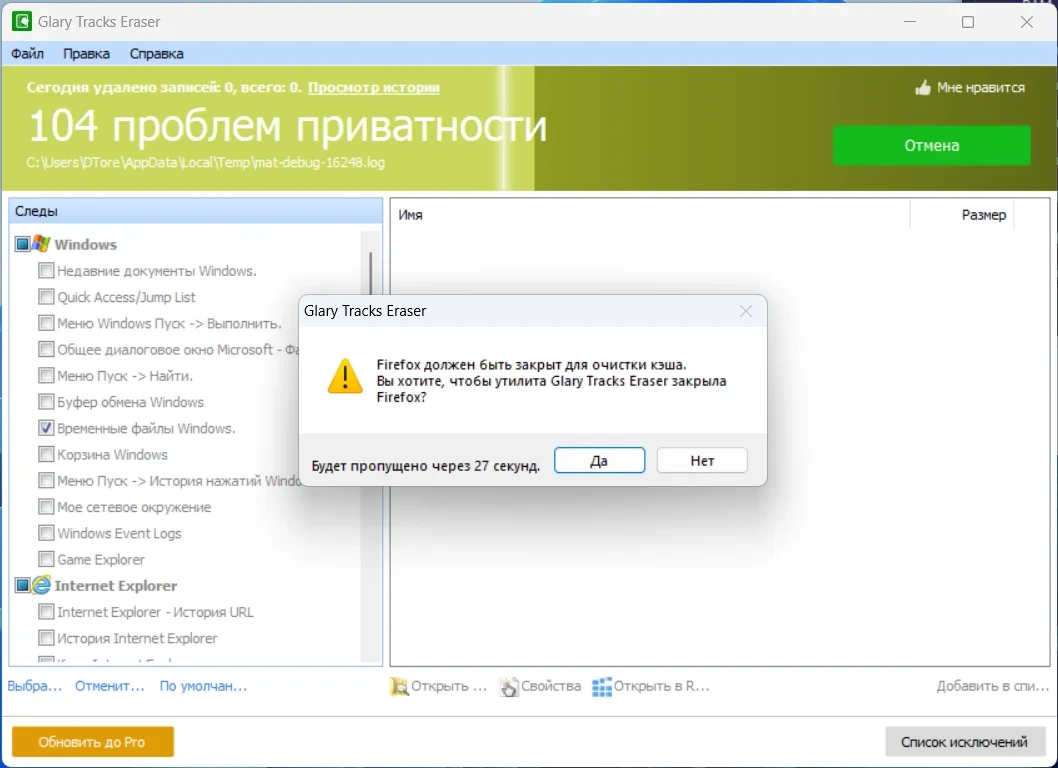
Task: Click the Windows logo icon in tree
Action: 41,244
